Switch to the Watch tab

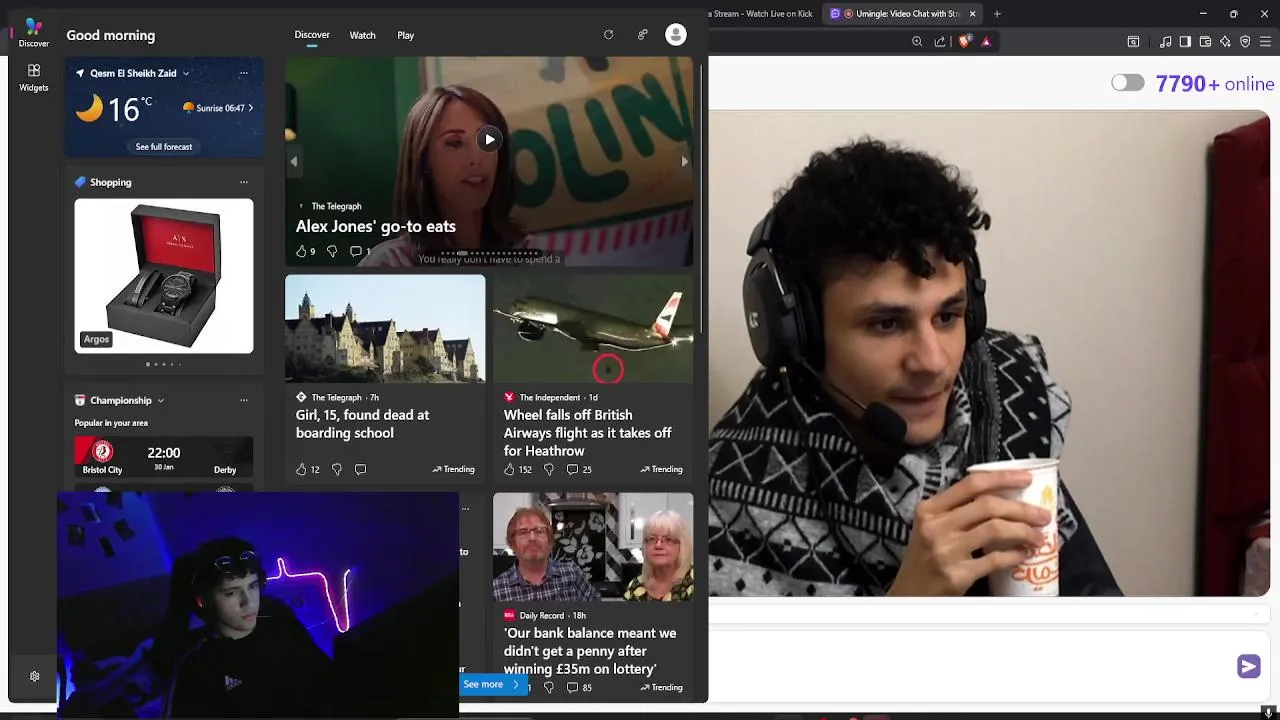coord(362,35)
